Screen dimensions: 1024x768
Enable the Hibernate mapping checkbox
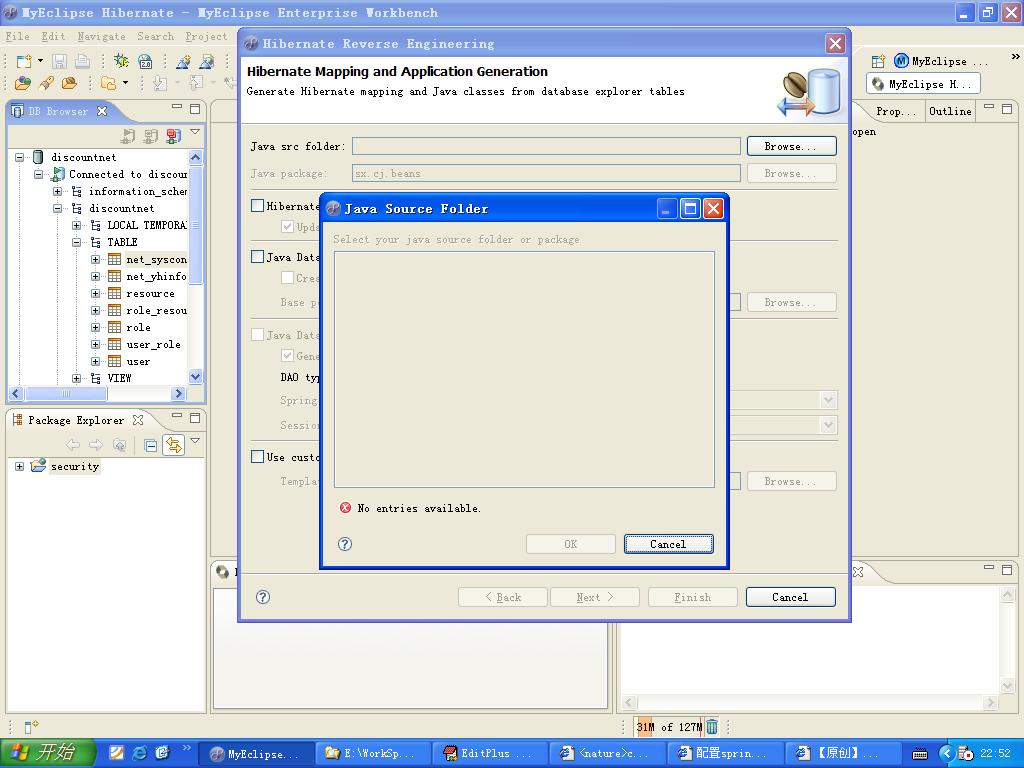click(258, 205)
